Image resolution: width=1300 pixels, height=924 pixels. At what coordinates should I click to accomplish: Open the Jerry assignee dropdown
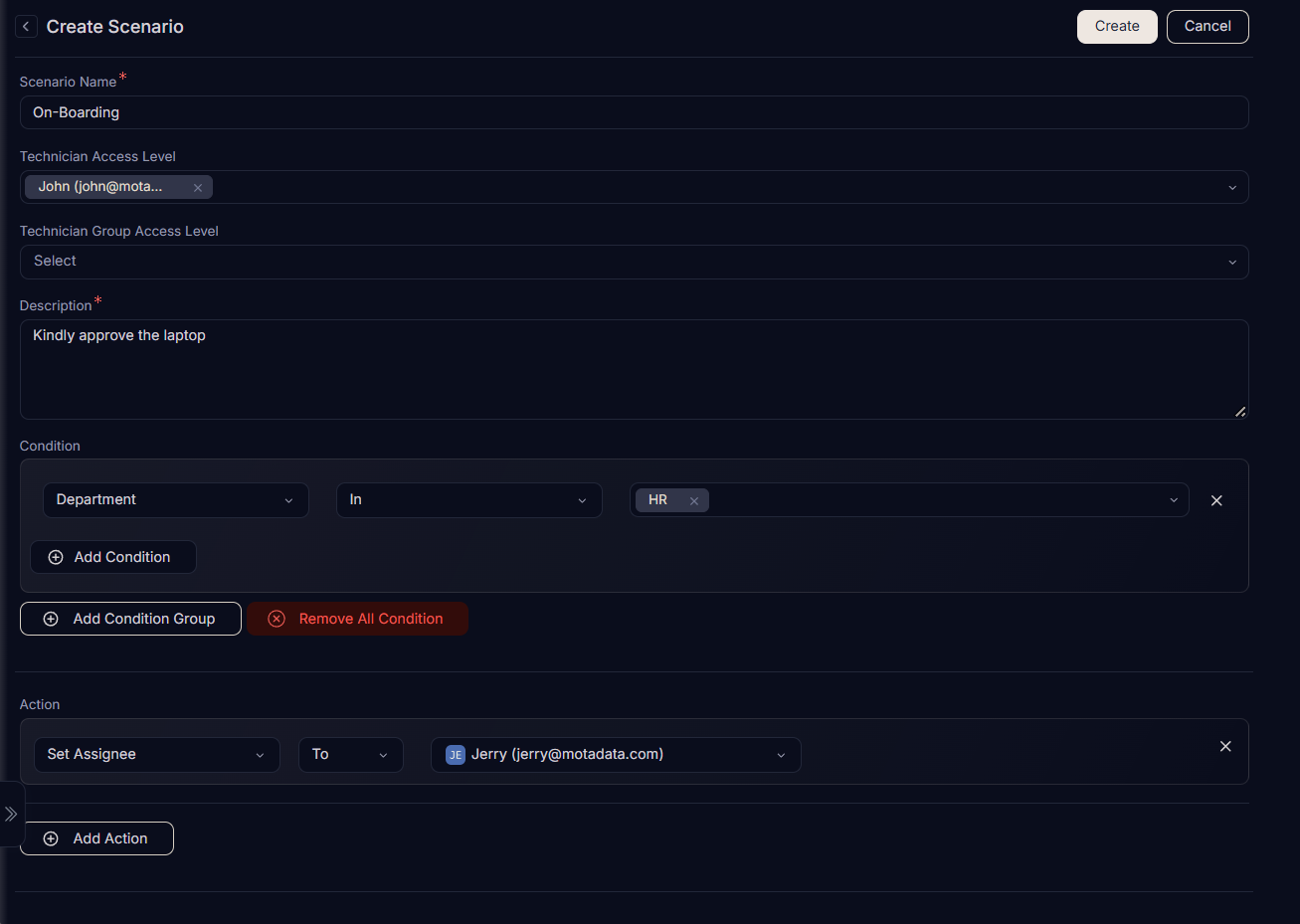[x=616, y=755]
